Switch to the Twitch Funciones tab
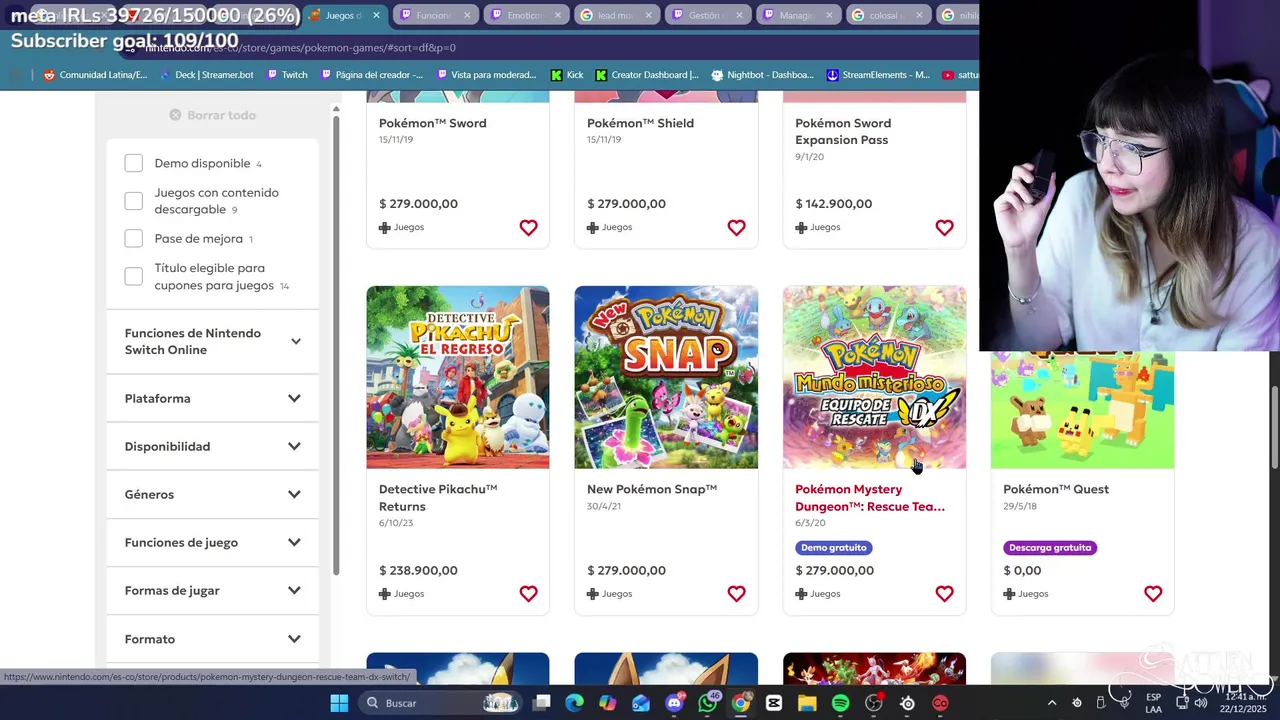 (434, 15)
